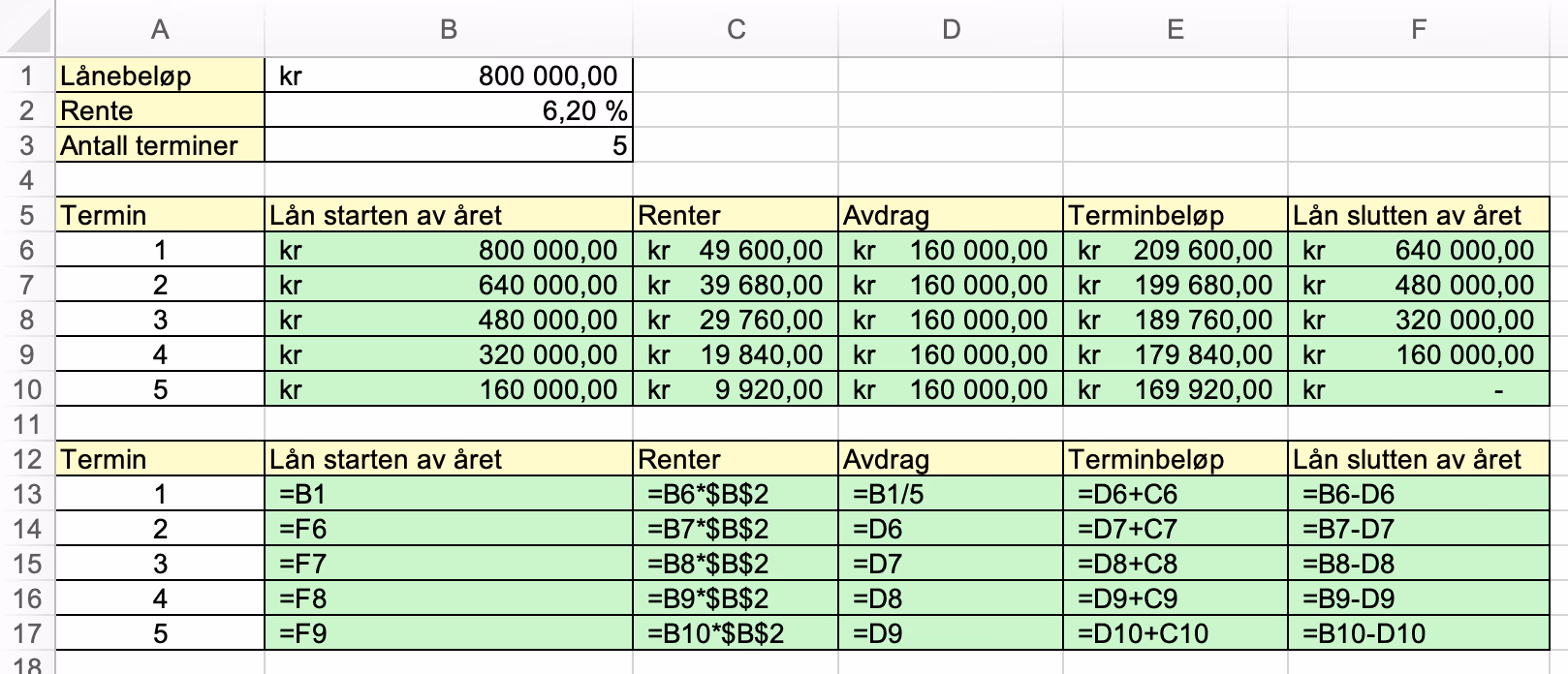Select column E header
Screen dimensions: 1568x674
click(x=1176, y=29)
